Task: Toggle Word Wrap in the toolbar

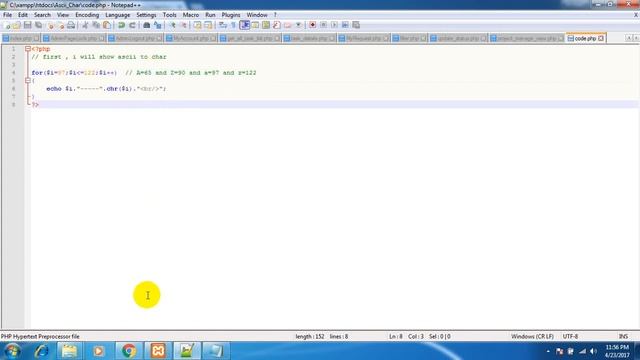Action: (x=222, y=25)
